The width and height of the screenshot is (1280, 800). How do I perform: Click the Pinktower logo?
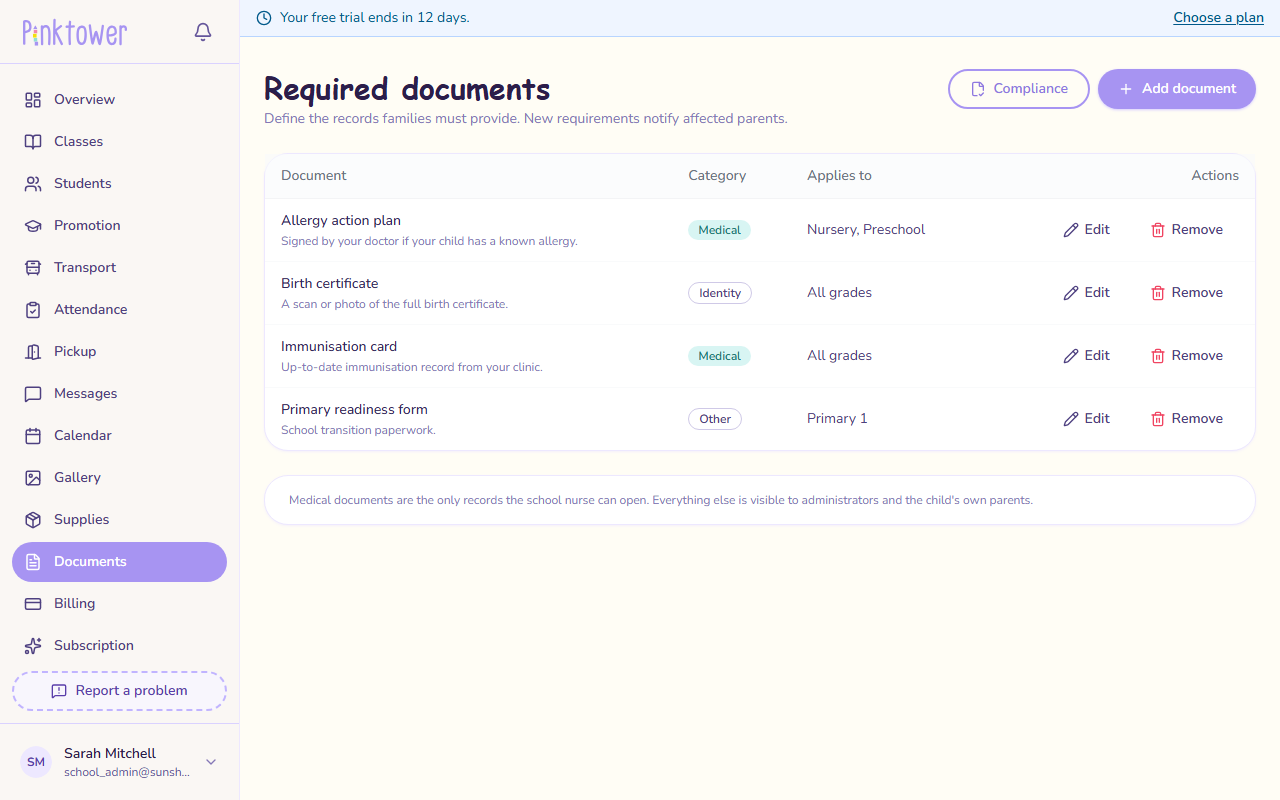[75, 33]
